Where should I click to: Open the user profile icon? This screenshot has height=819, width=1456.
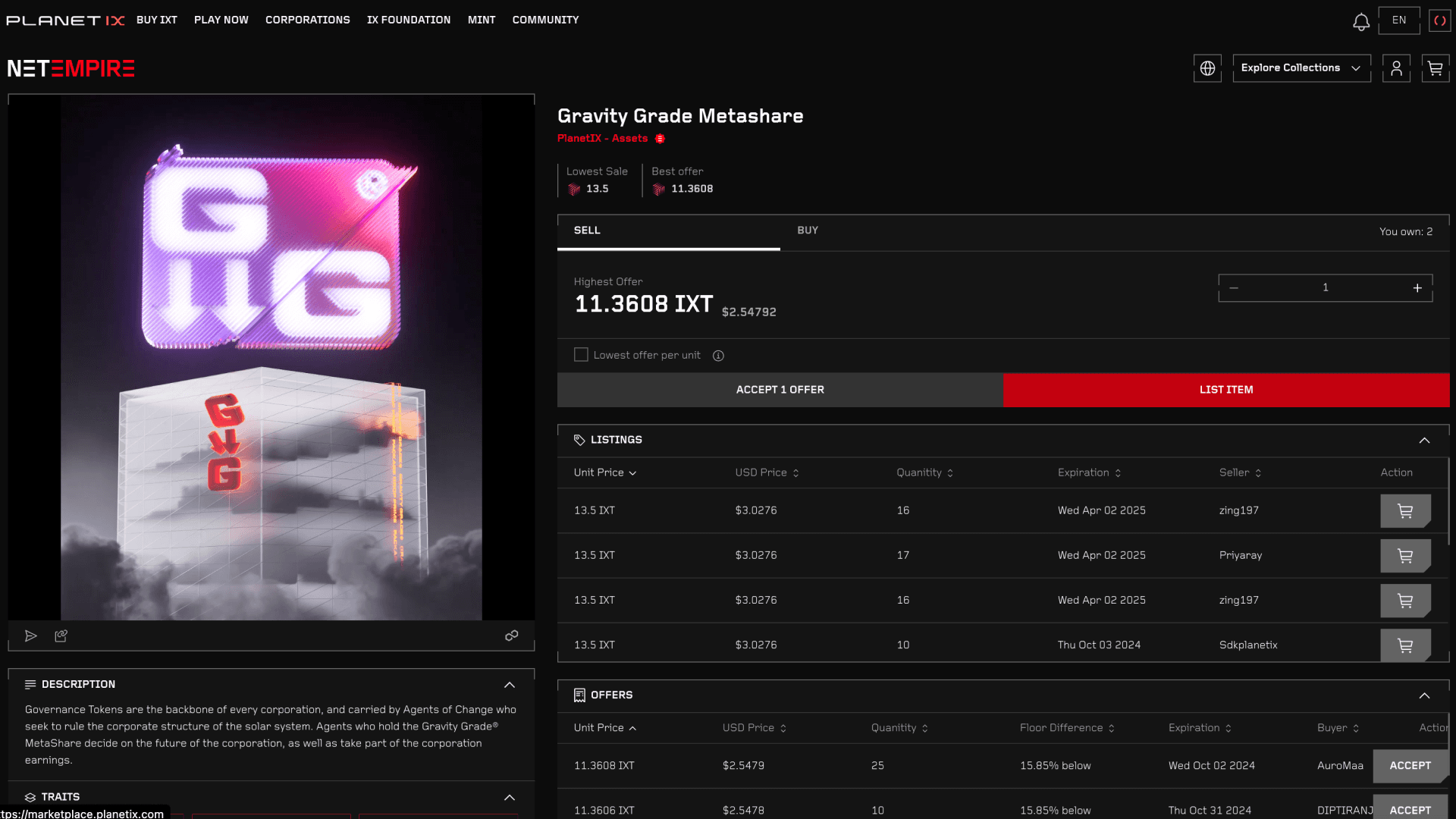(1395, 68)
